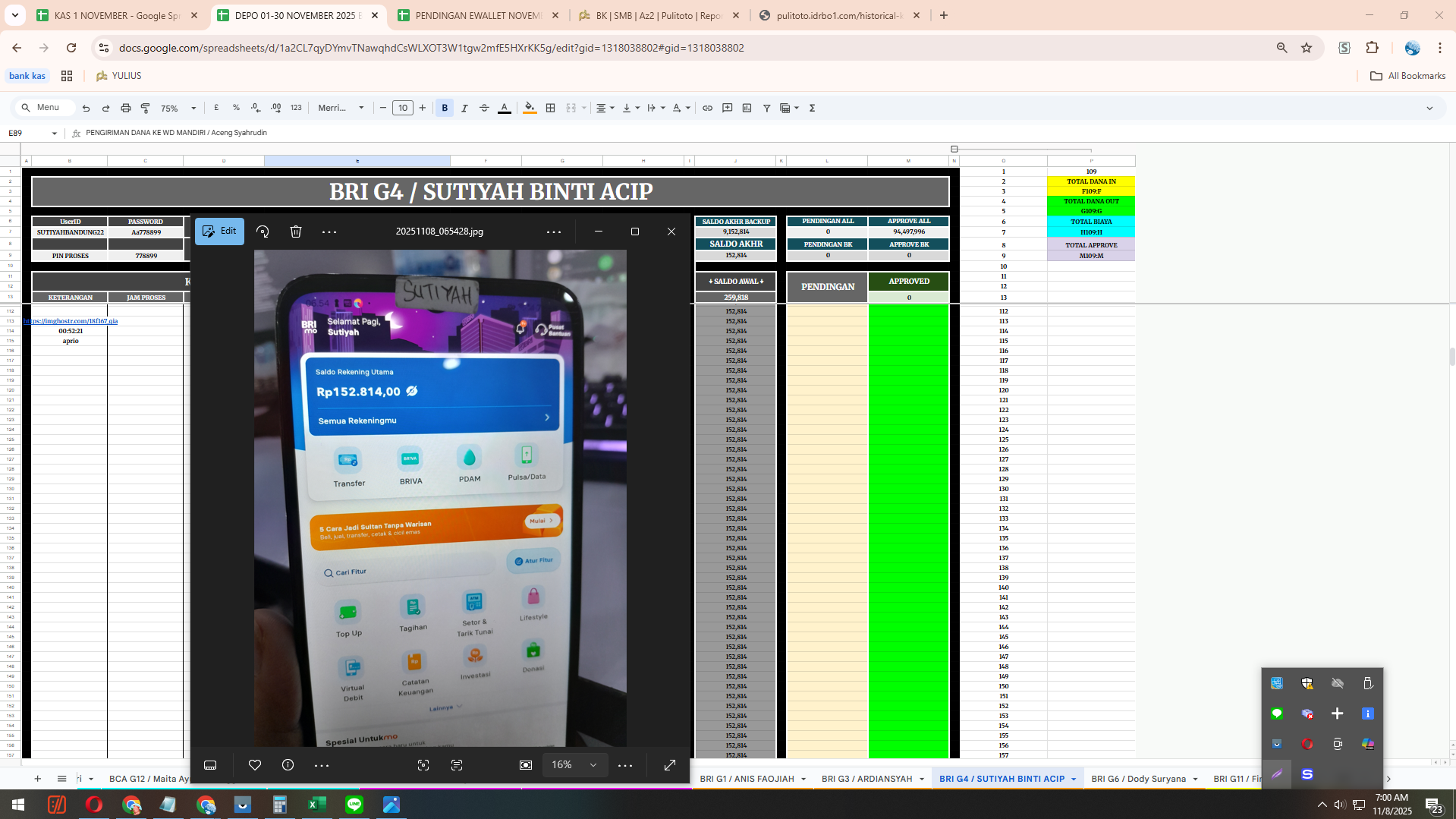
Task: Open the Name box dropdown for E89
Action: [x=55, y=133]
